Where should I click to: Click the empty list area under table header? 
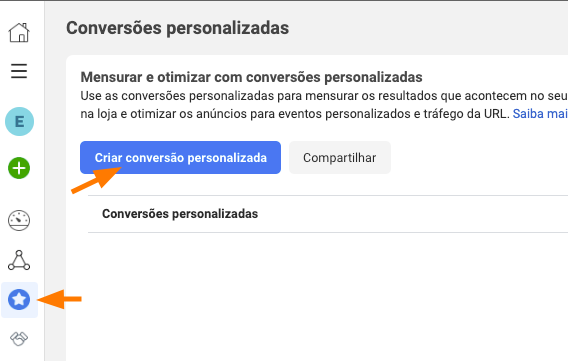328,290
